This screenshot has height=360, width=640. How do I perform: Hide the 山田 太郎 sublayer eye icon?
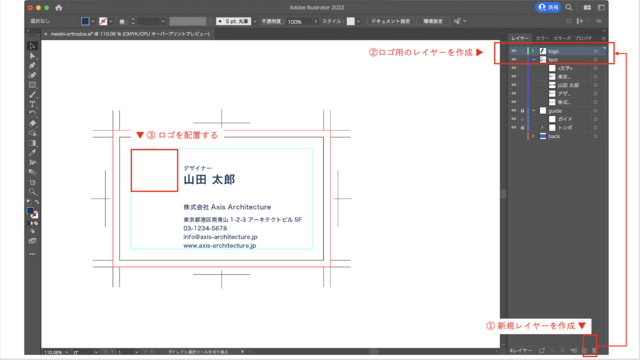(514, 85)
